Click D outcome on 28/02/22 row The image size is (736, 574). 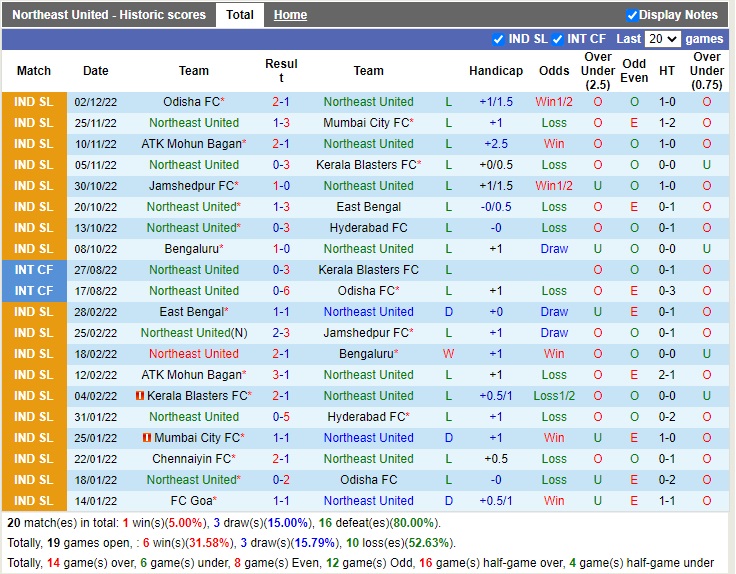(x=448, y=312)
